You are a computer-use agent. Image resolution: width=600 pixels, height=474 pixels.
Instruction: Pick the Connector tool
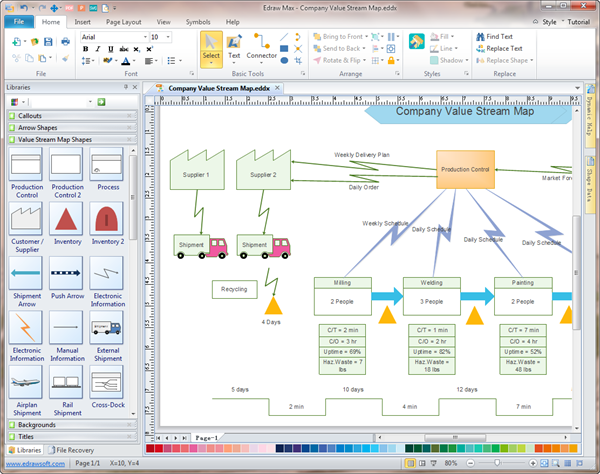coord(262,46)
